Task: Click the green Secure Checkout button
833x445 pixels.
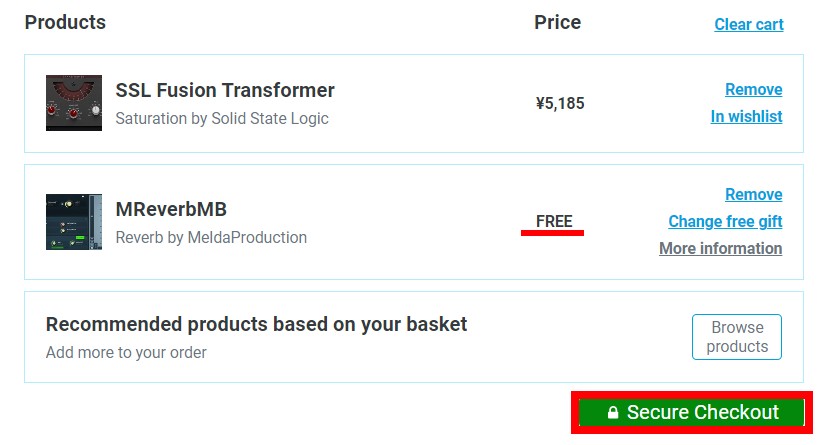Action: 692,413
